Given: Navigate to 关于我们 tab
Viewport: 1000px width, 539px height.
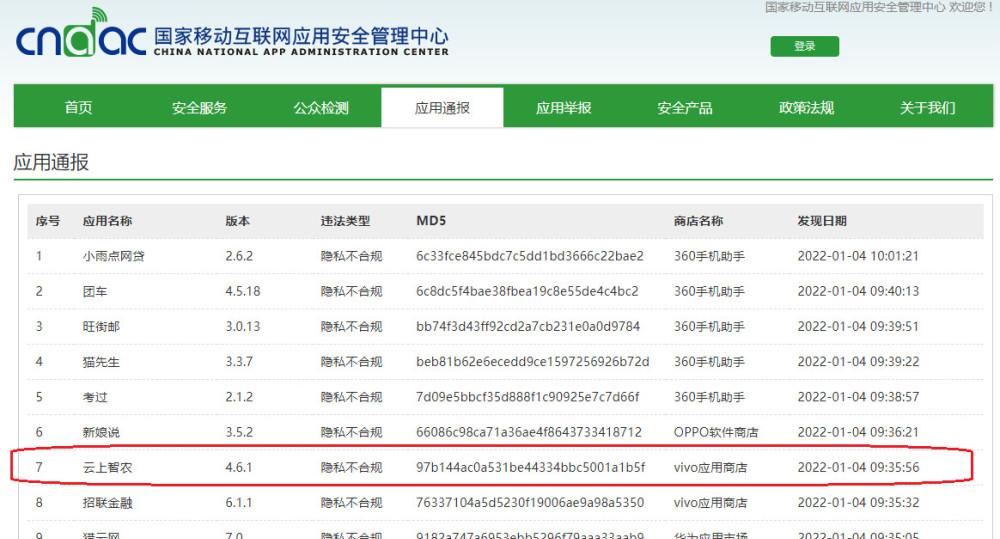Looking at the screenshot, I should [927, 107].
